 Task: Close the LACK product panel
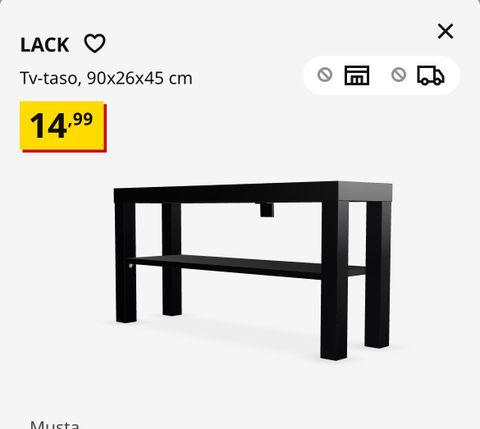pos(445,31)
